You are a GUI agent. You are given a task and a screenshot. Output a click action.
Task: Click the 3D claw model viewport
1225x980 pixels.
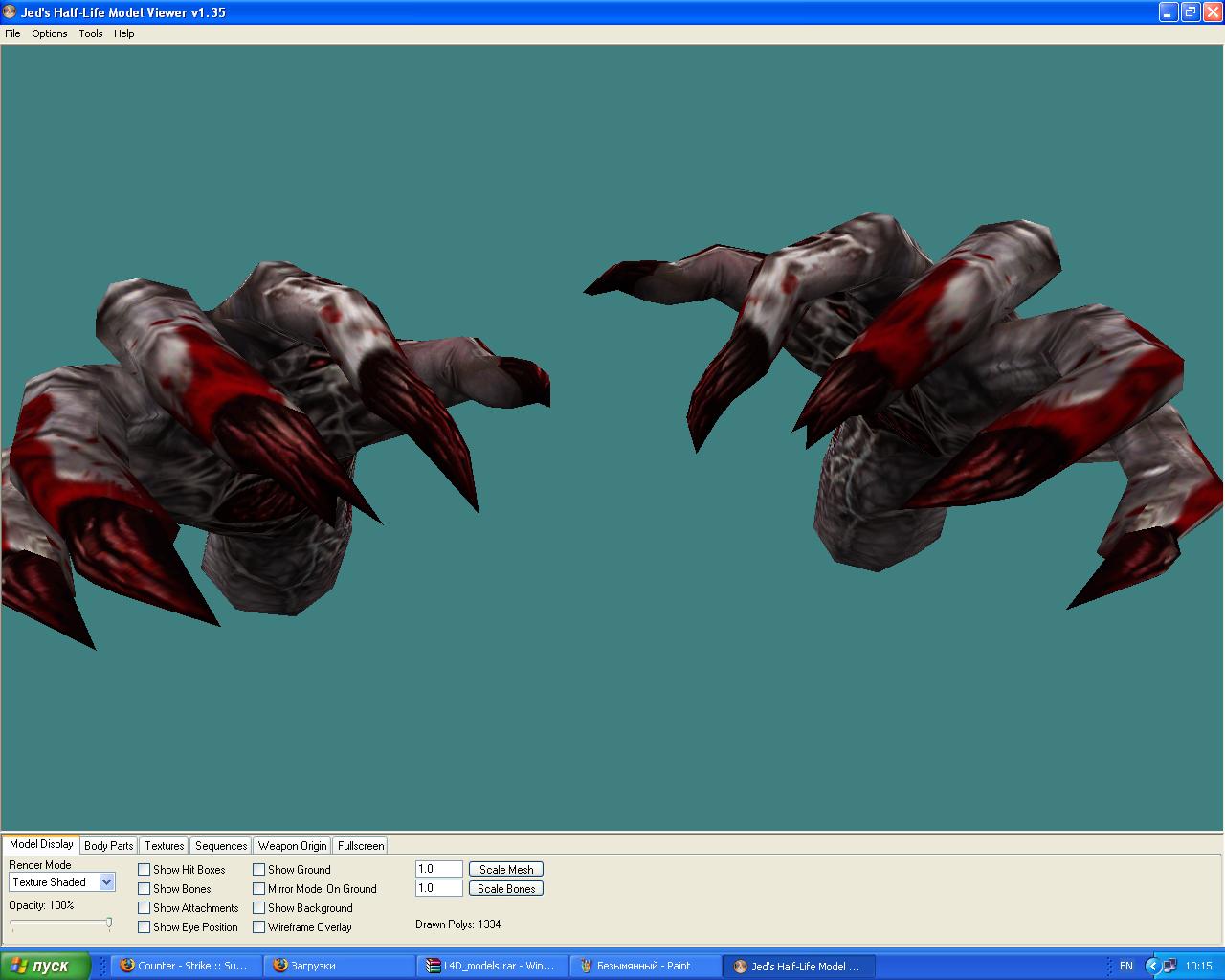[612, 436]
